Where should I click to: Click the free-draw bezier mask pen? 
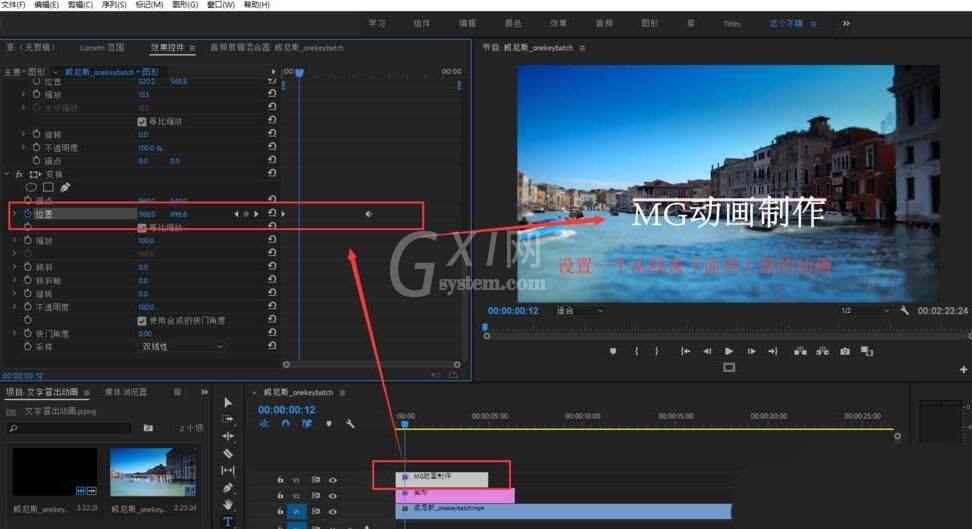65,187
